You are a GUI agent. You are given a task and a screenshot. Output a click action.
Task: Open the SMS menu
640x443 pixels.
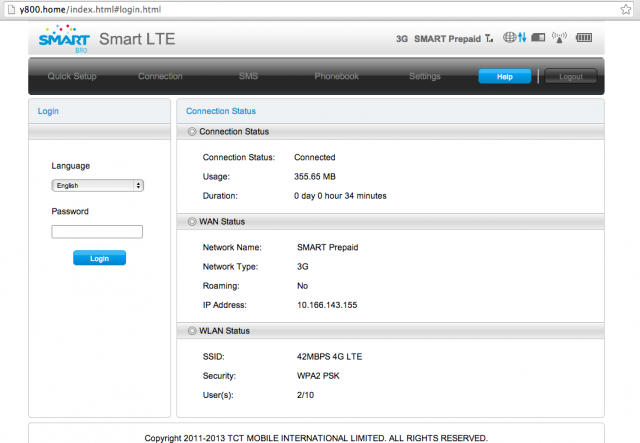pos(248,76)
